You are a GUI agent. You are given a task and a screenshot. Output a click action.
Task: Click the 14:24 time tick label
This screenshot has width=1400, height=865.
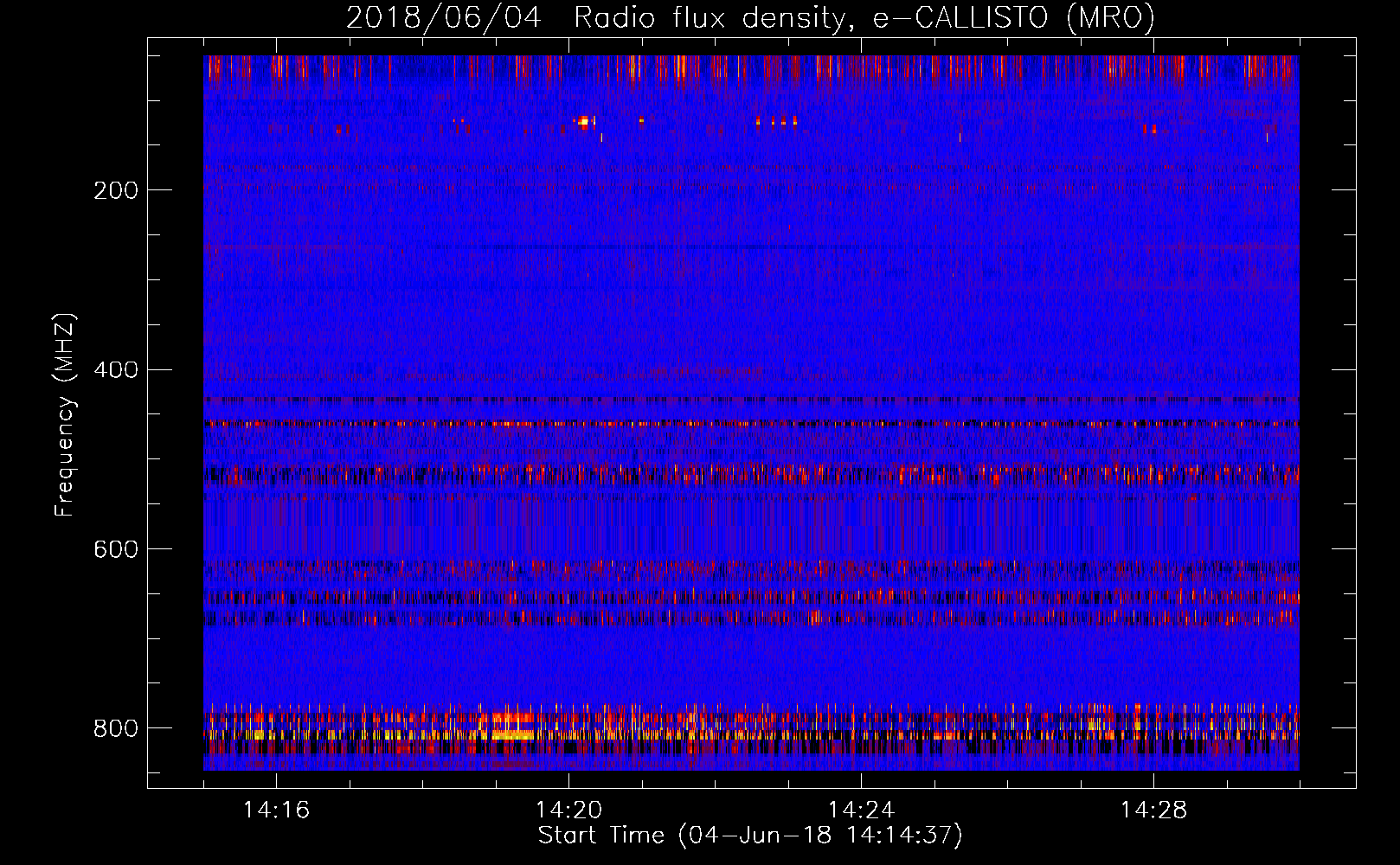[x=861, y=811]
